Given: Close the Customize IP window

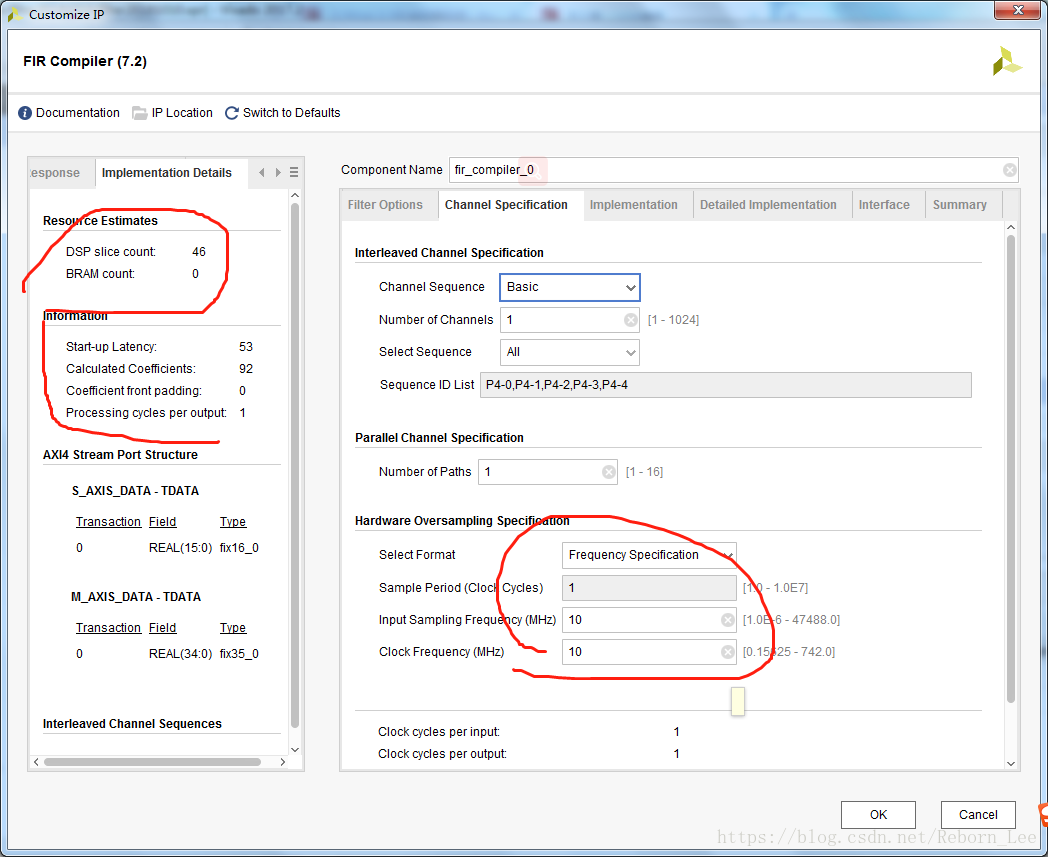Looking at the screenshot, I should [x=1017, y=10].
